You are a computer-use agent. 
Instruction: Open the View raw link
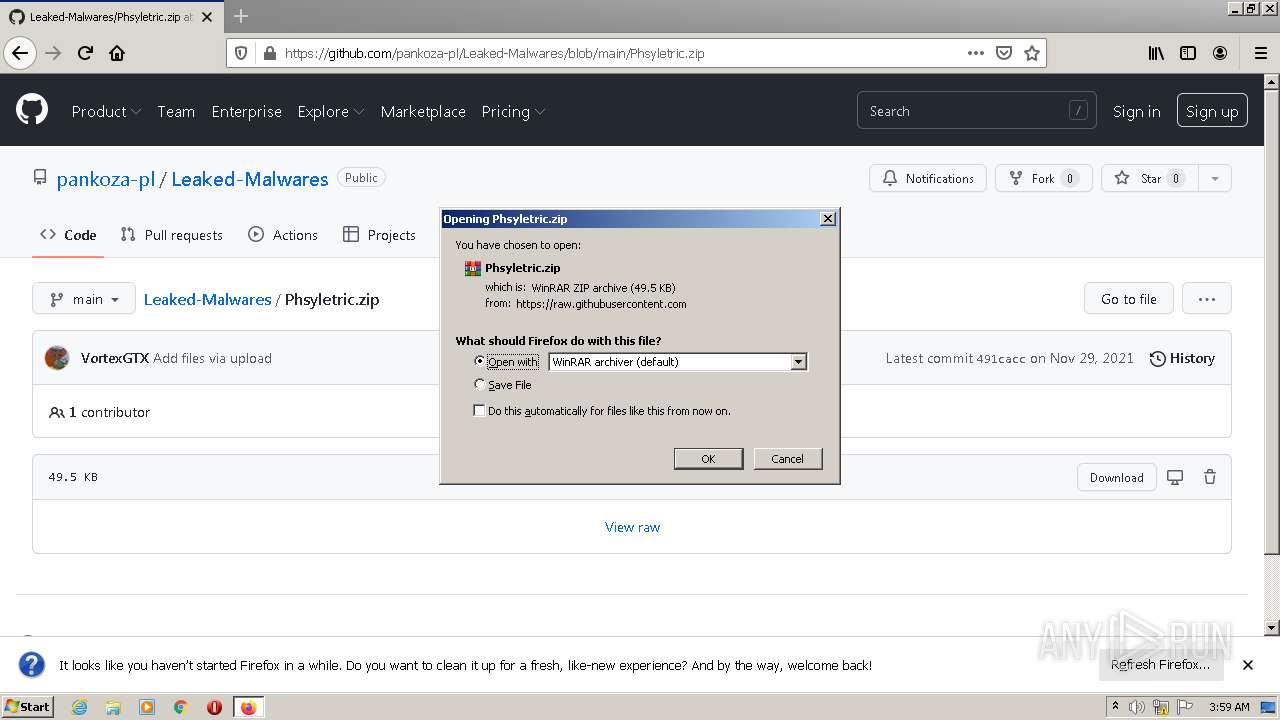click(x=632, y=527)
